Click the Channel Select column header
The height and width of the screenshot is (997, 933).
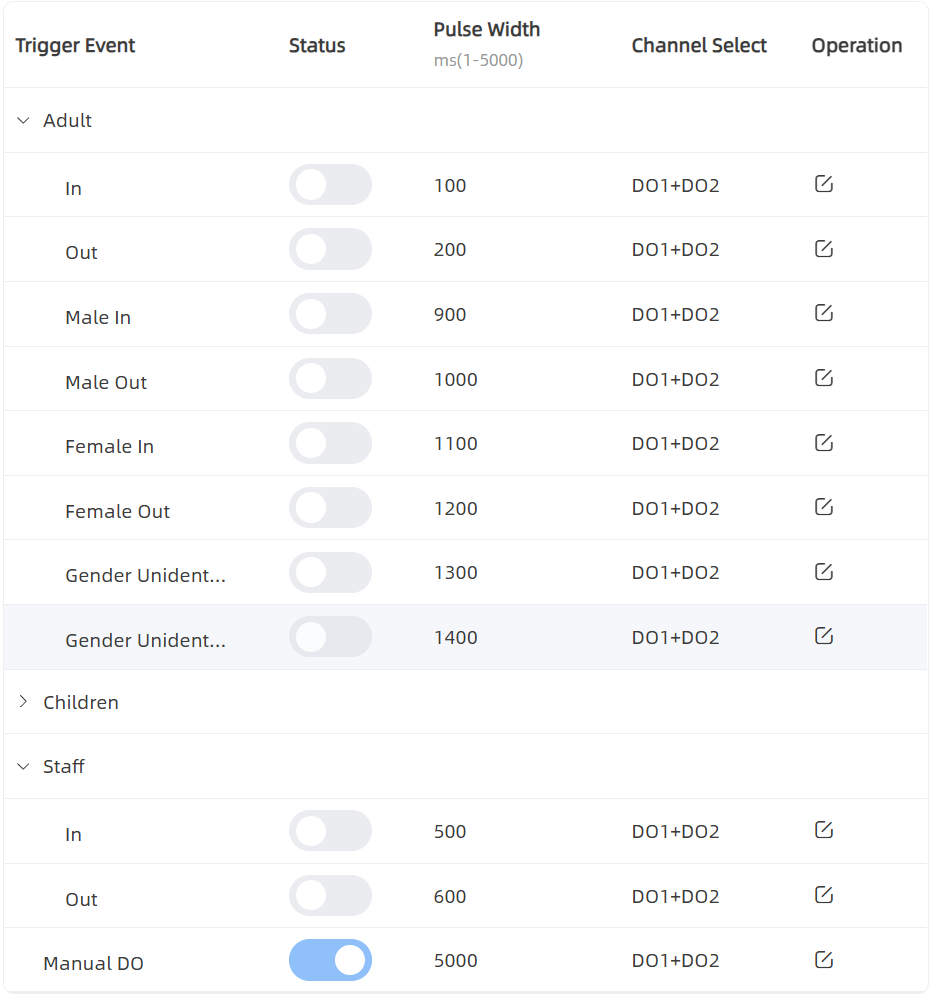[699, 45]
